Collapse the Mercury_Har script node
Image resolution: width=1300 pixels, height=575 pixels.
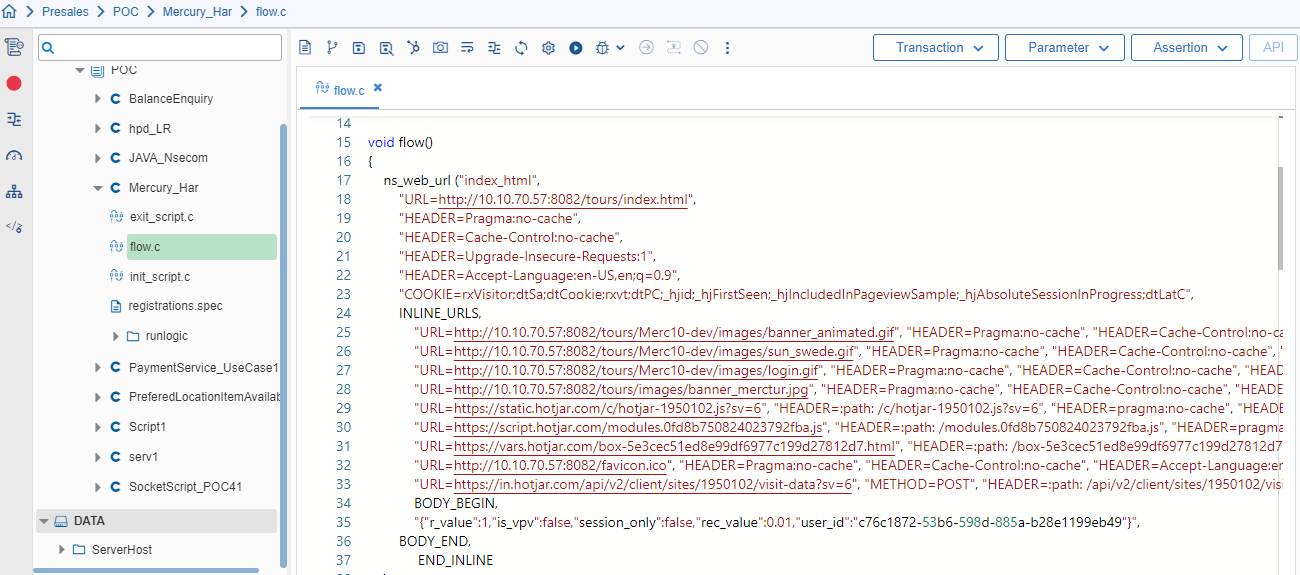click(98, 188)
